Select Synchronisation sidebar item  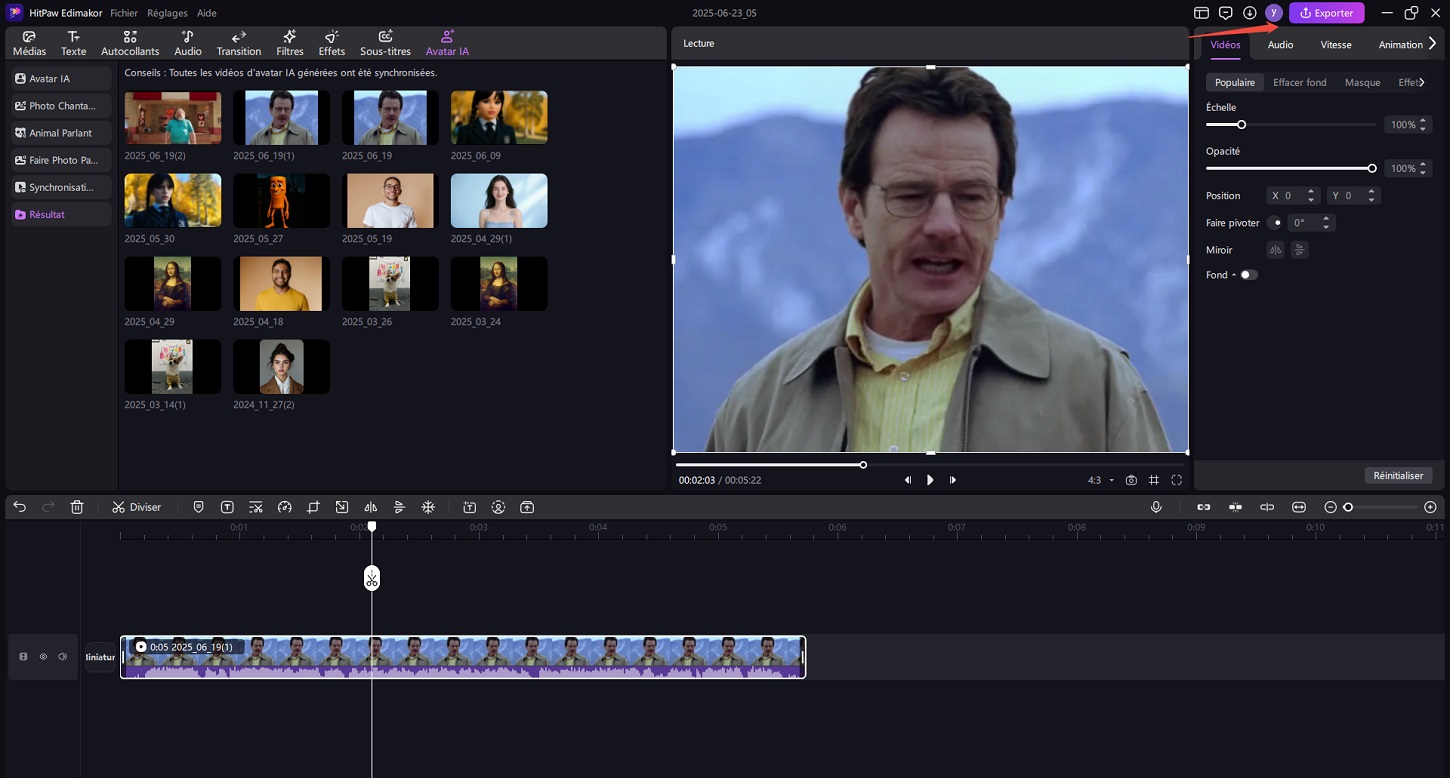(x=61, y=186)
